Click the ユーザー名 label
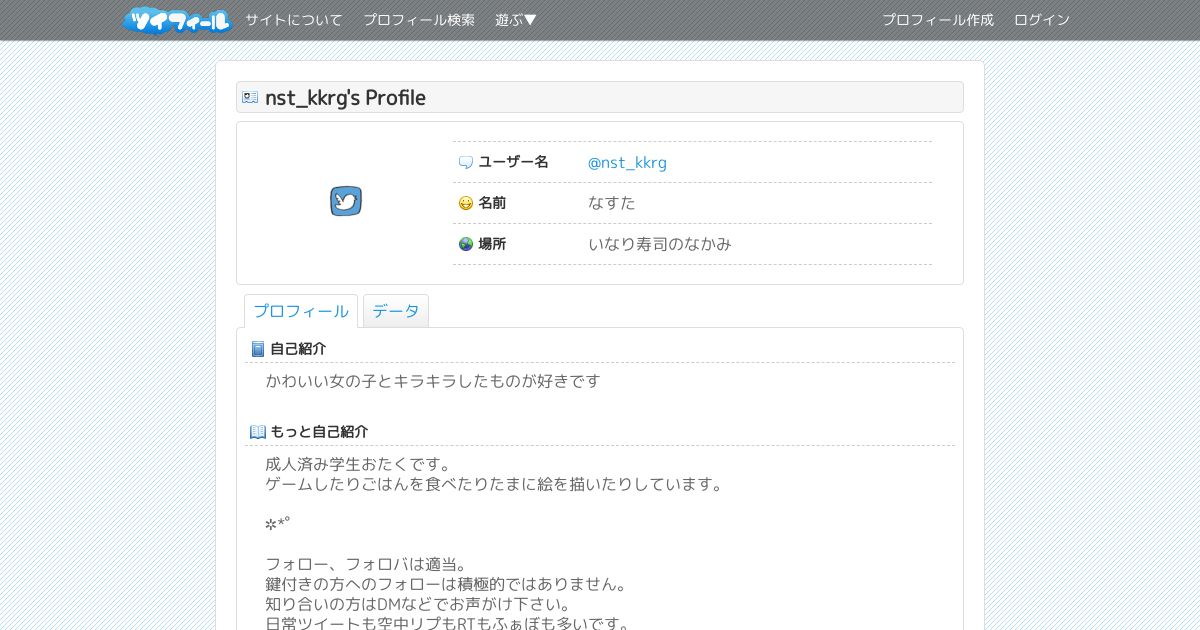The height and width of the screenshot is (630, 1200). pyautogui.click(x=514, y=162)
